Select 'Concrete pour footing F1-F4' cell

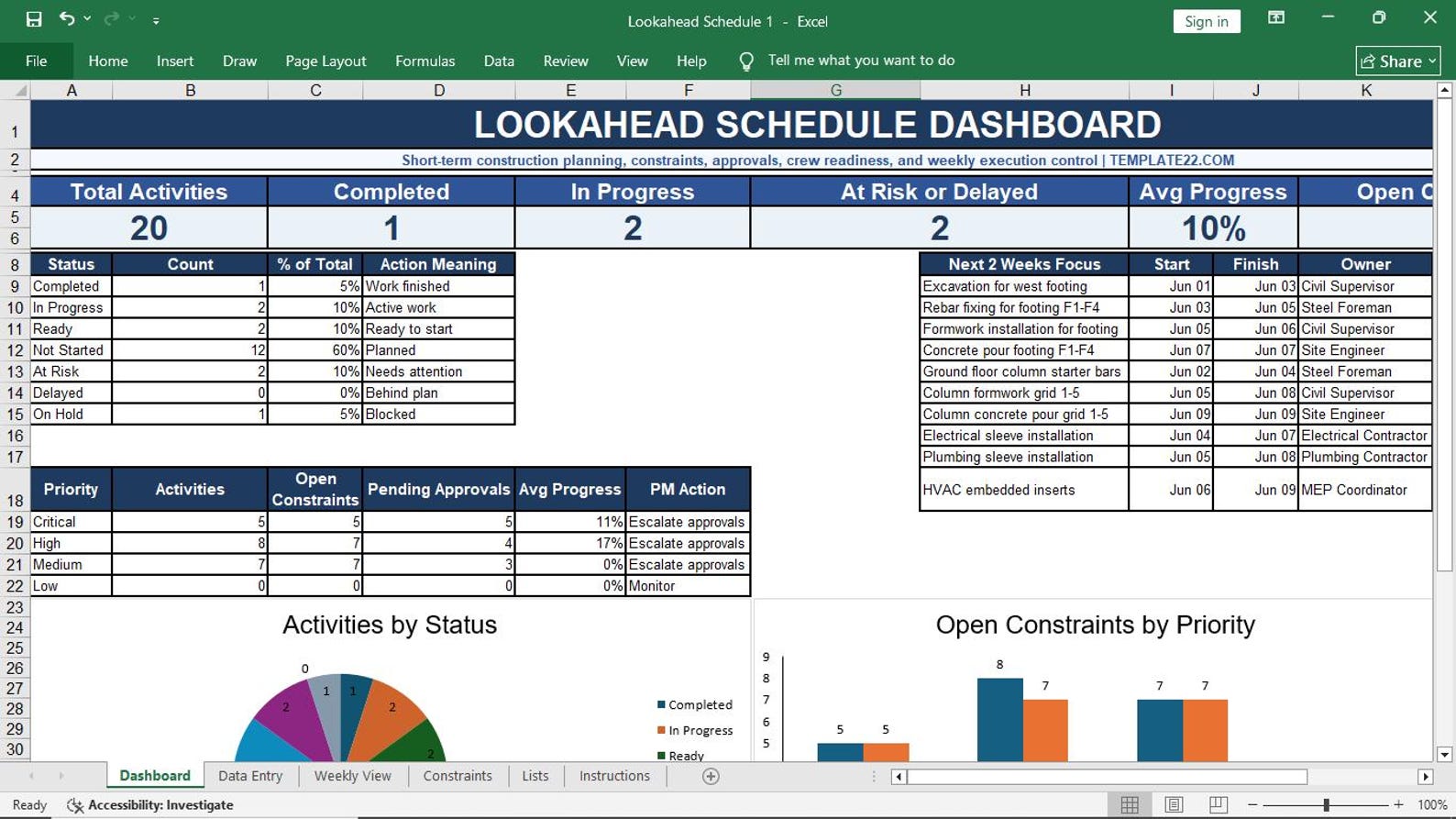(1024, 350)
